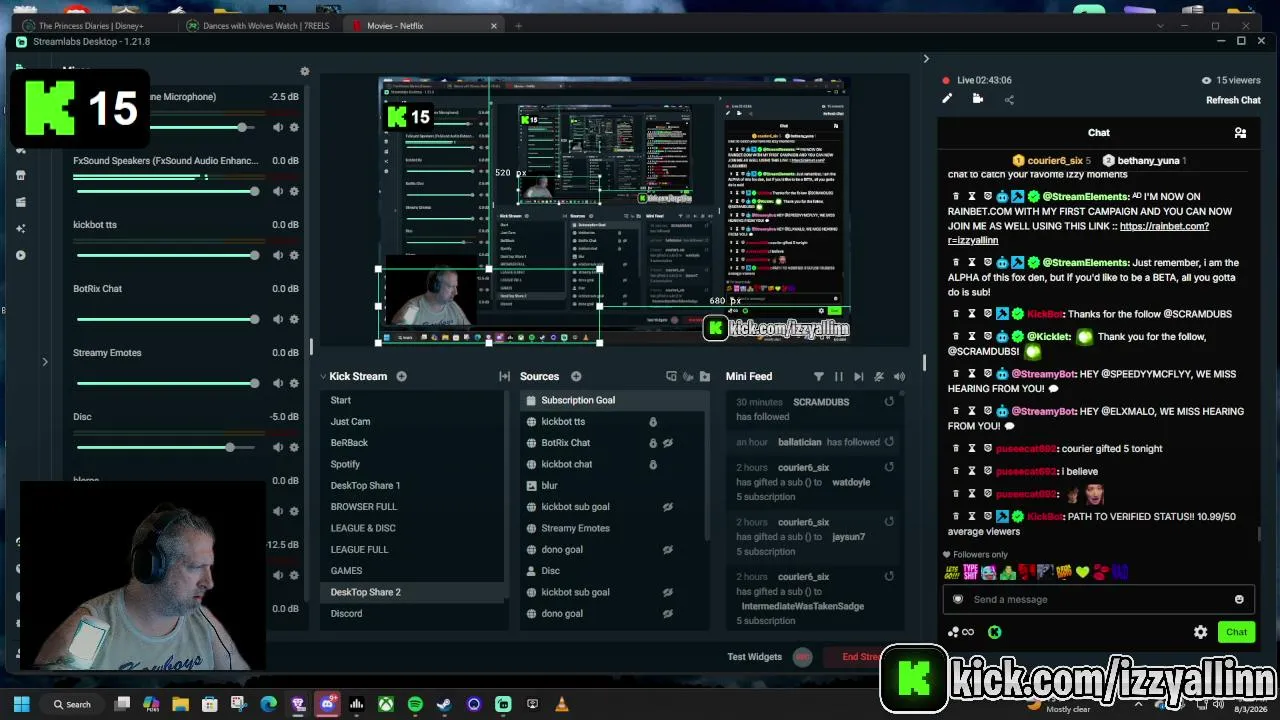Open settings for BotRix Chat mixer channel
This screenshot has height=720, width=1280.
click(x=294, y=319)
